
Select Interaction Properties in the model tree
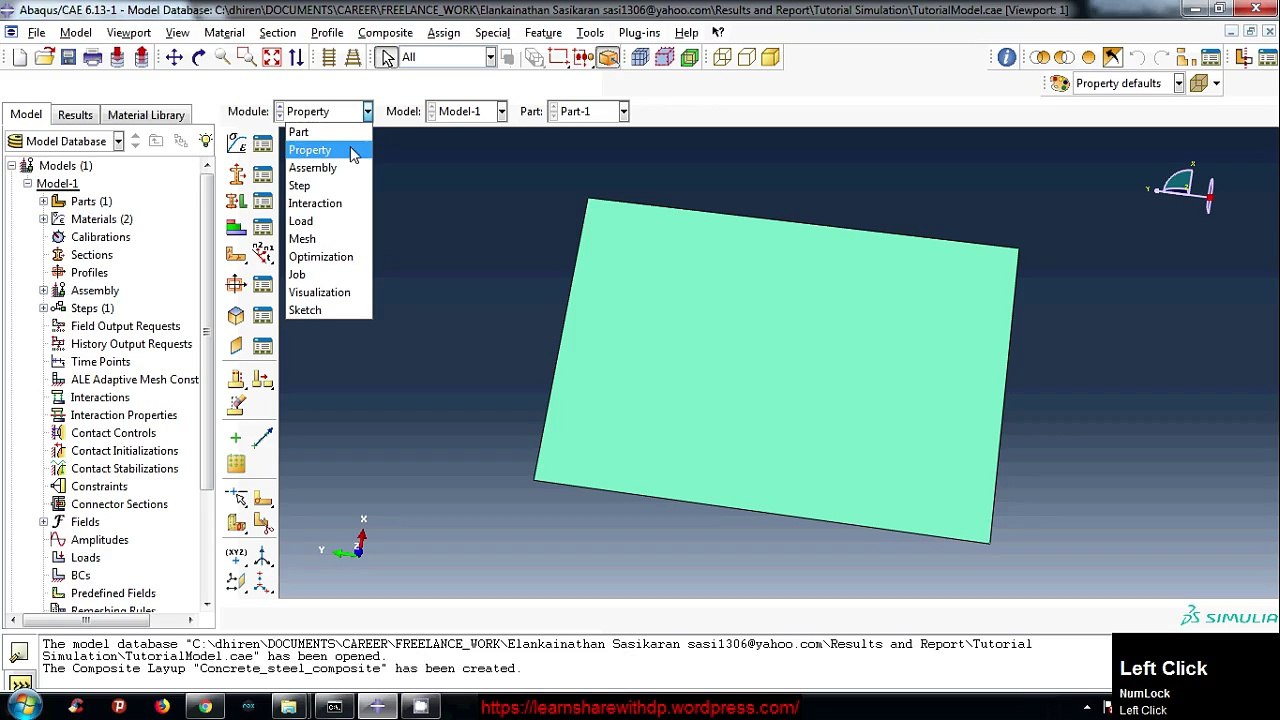tap(123, 415)
